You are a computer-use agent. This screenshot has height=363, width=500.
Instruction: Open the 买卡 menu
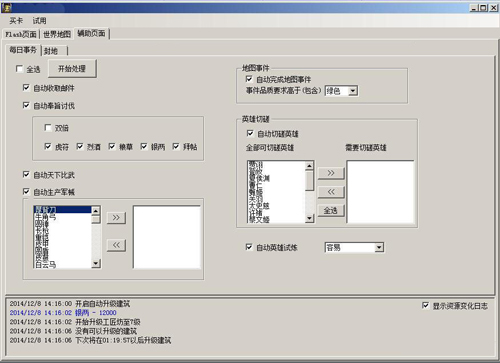point(16,21)
